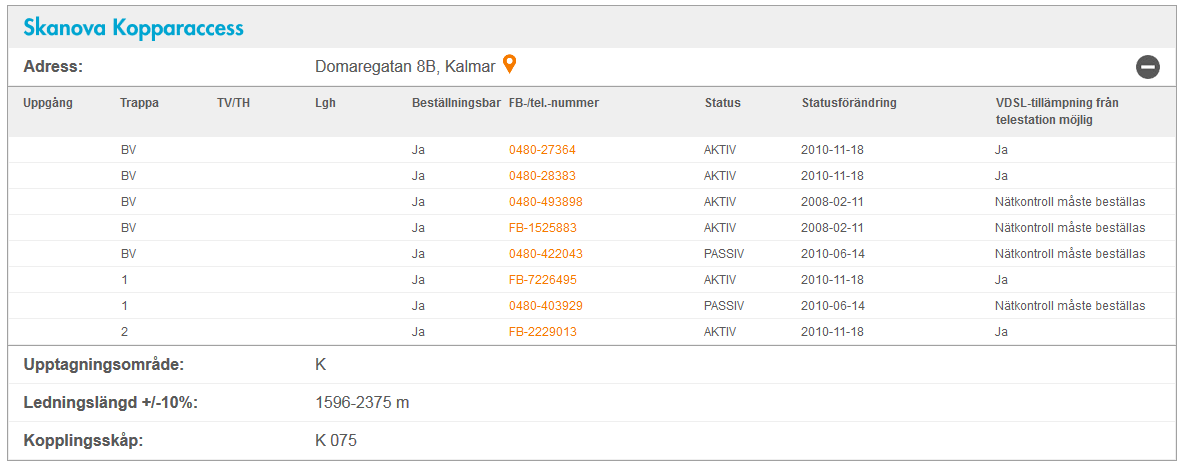1183x468 pixels.
Task: Select Trappa value 2 for FB-2229013
Action: coord(124,331)
